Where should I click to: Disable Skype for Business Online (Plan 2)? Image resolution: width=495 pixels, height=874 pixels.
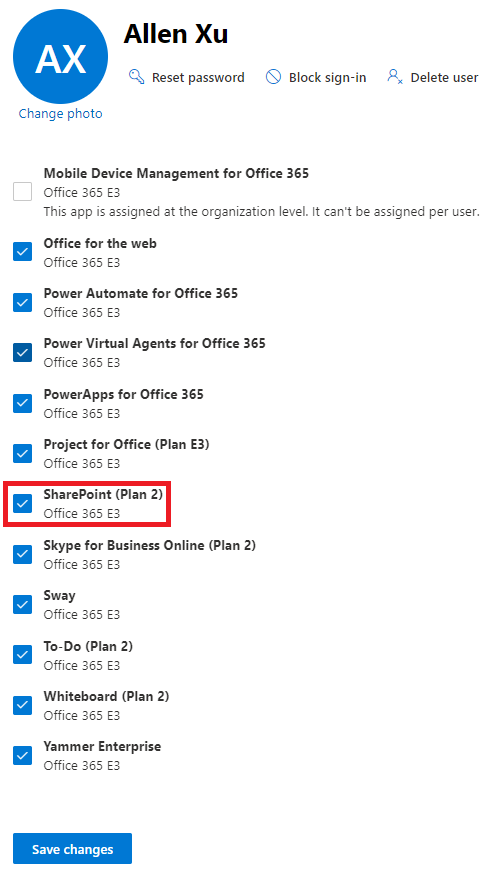coord(22,554)
